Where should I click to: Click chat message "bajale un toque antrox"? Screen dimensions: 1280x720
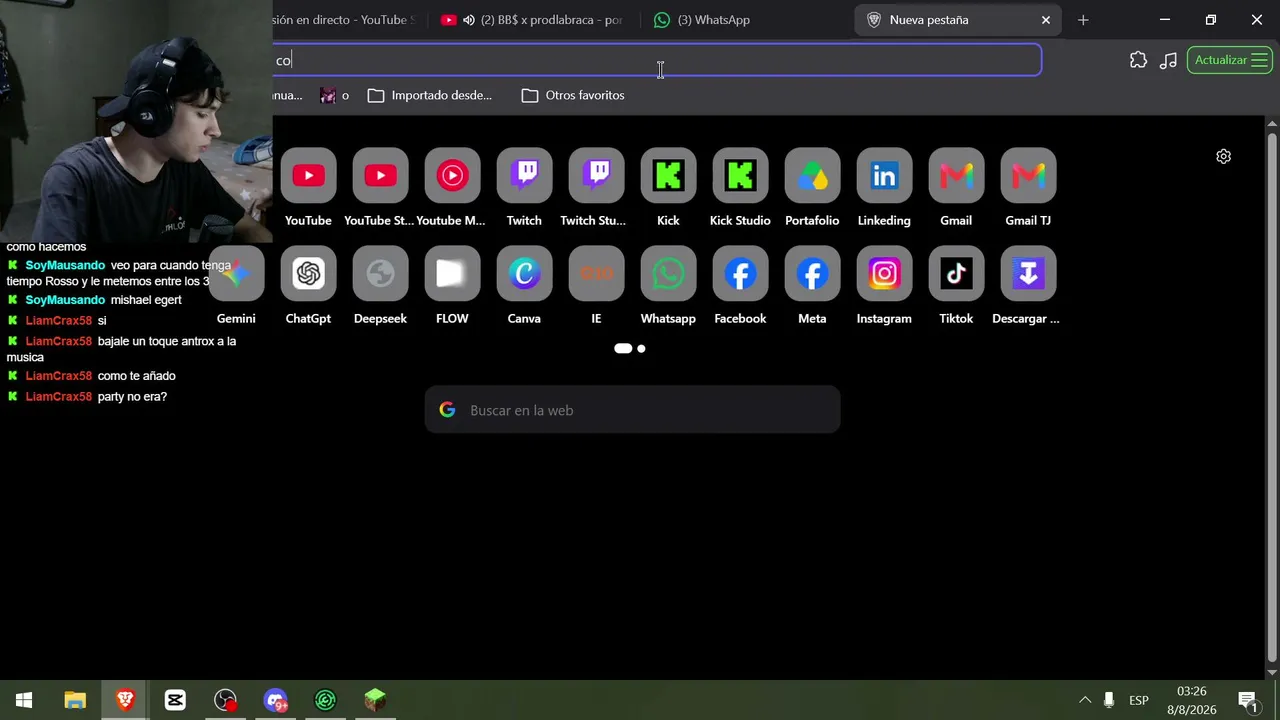pyautogui.click(x=154, y=341)
